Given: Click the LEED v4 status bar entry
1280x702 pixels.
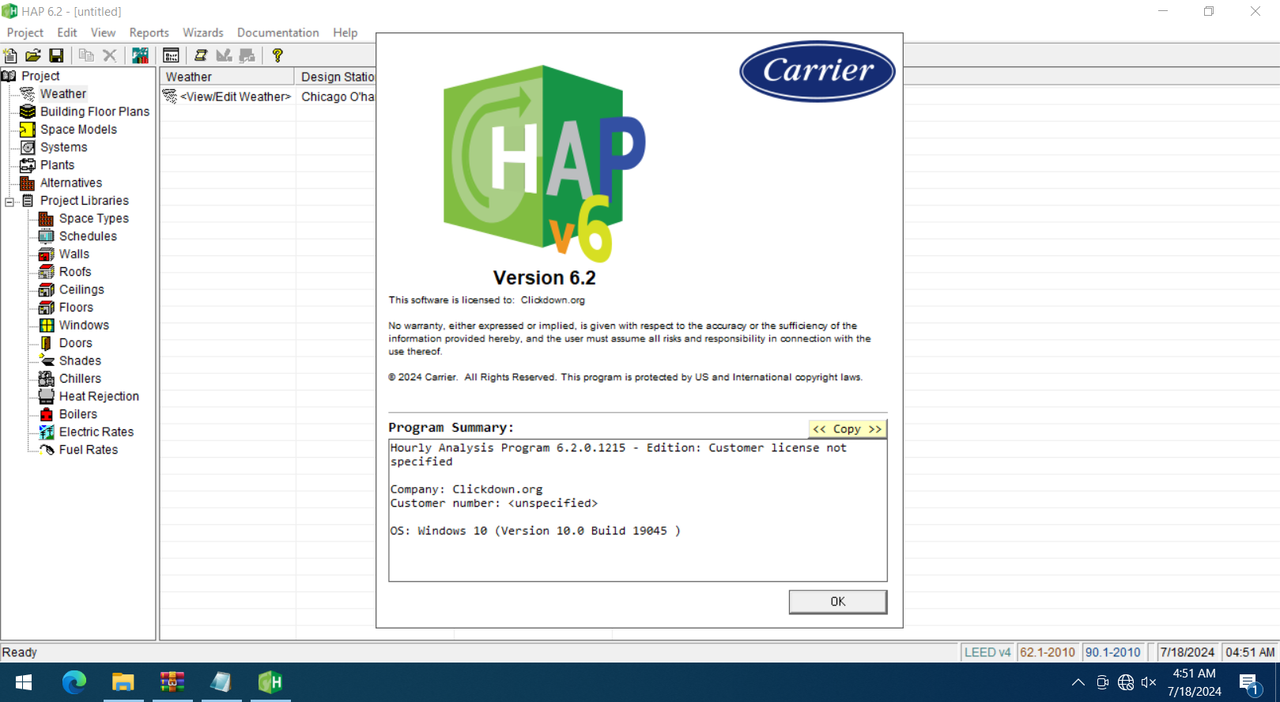Looking at the screenshot, I should [987, 652].
